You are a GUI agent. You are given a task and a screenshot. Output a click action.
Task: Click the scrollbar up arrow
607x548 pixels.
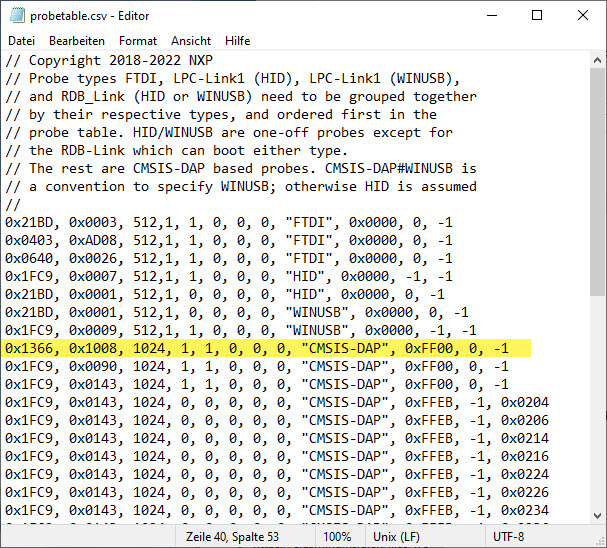(x=597, y=60)
